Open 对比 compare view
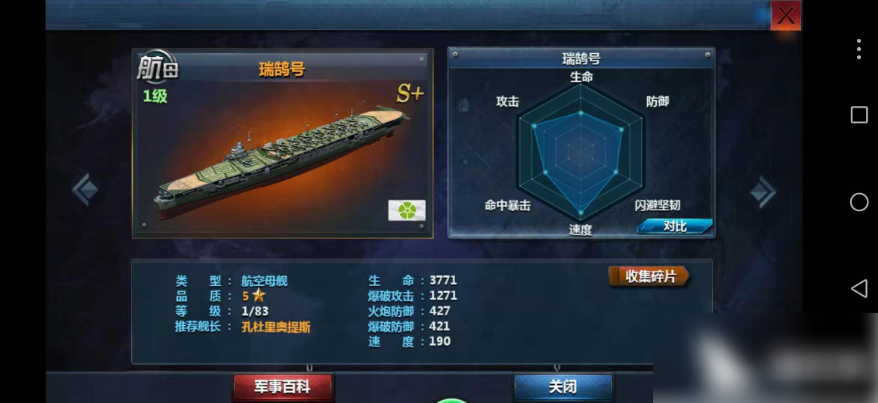This screenshot has width=878, height=403. 675,226
